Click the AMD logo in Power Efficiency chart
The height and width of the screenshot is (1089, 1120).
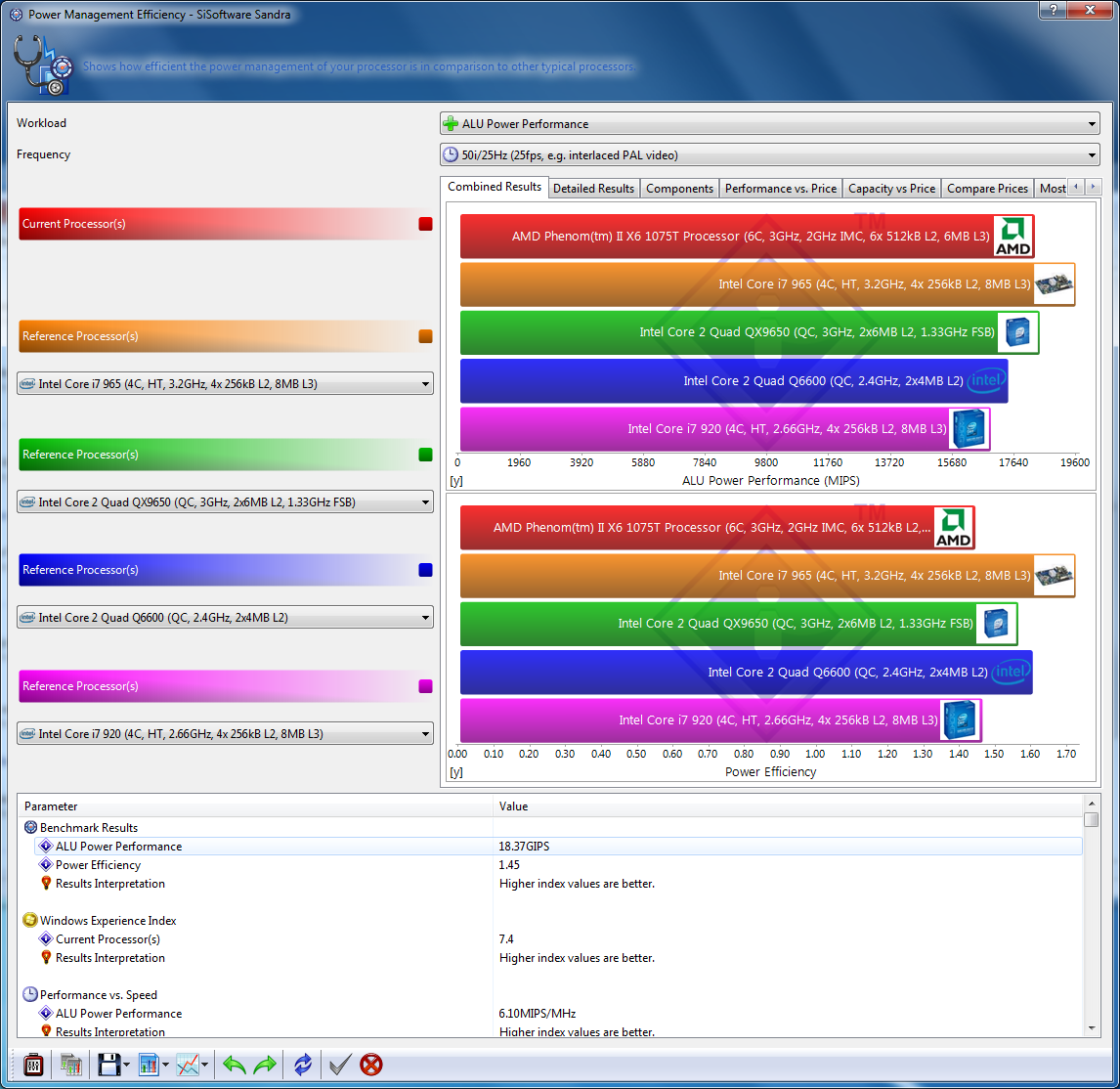[x=954, y=527]
